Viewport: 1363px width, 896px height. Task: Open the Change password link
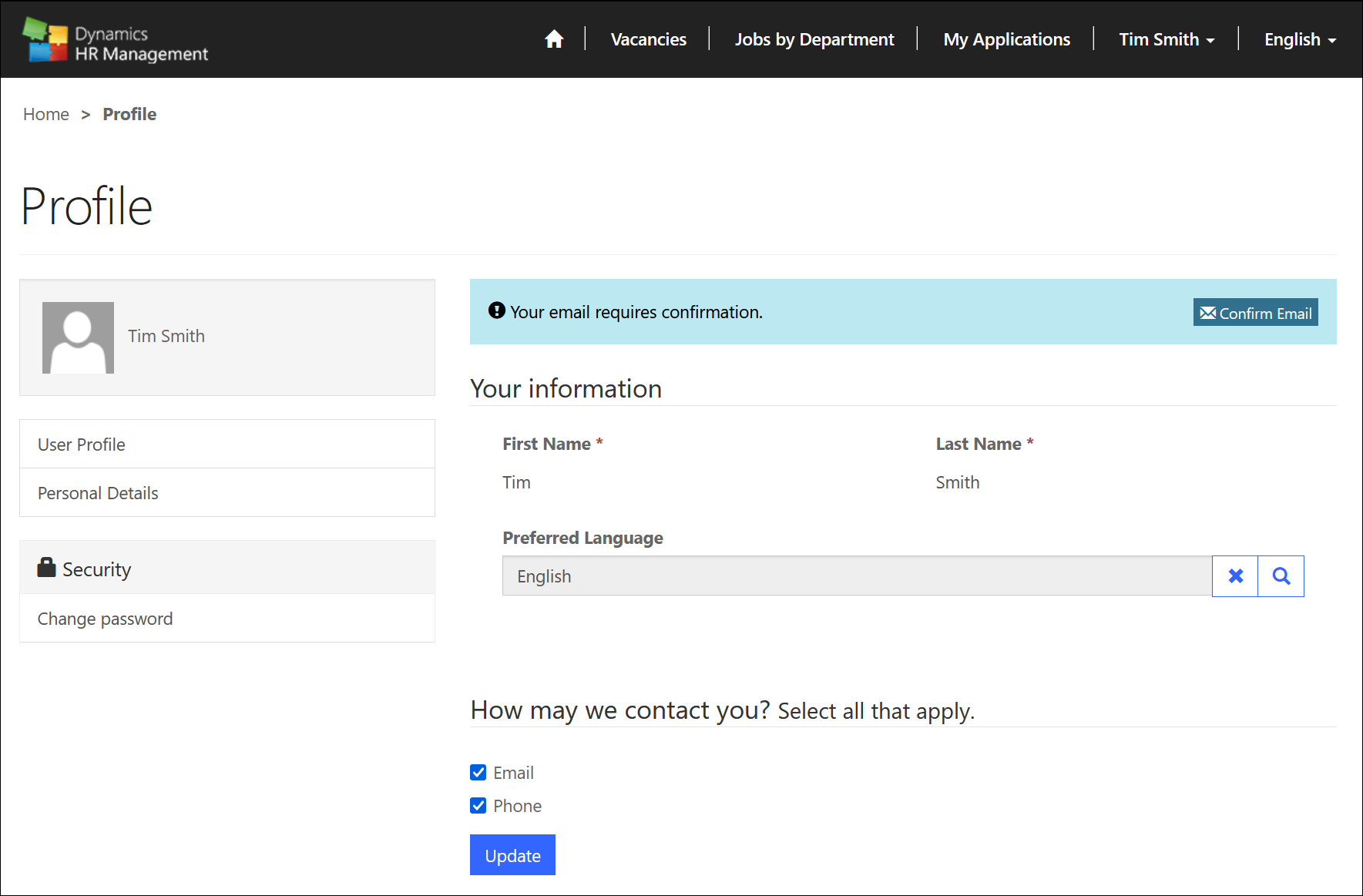pyautogui.click(x=105, y=619)
